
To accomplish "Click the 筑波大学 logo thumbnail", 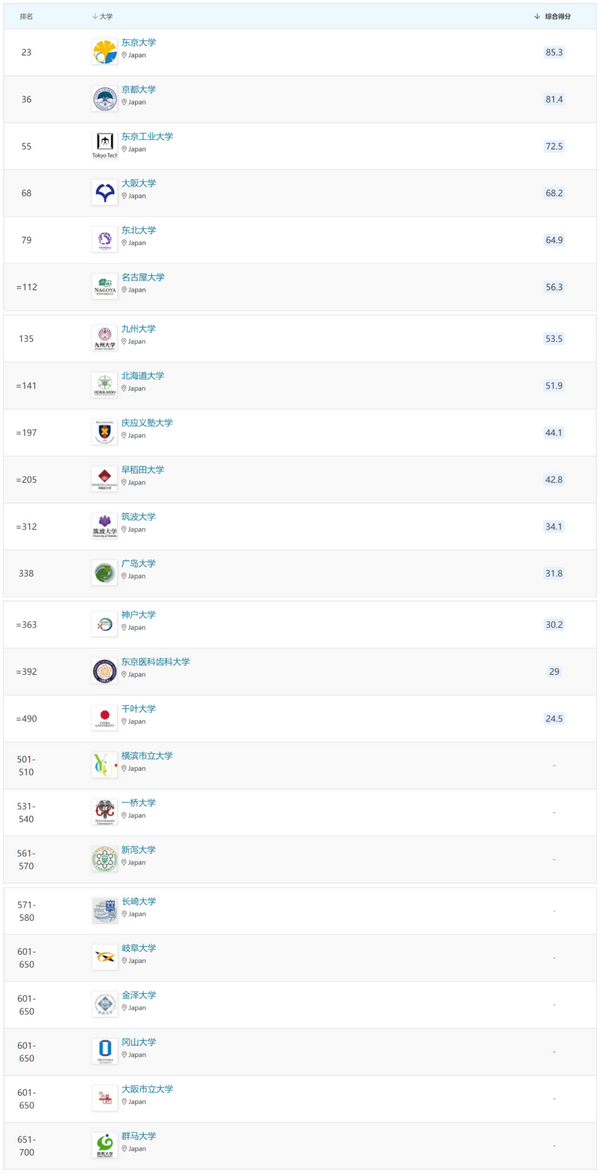I will [105, 527].
